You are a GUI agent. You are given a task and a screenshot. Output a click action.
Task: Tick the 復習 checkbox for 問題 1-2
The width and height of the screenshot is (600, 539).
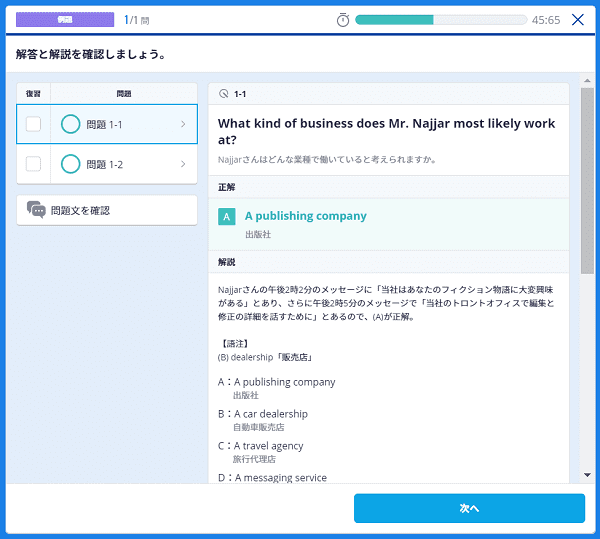pyautogui.click(x=33, y=164)
